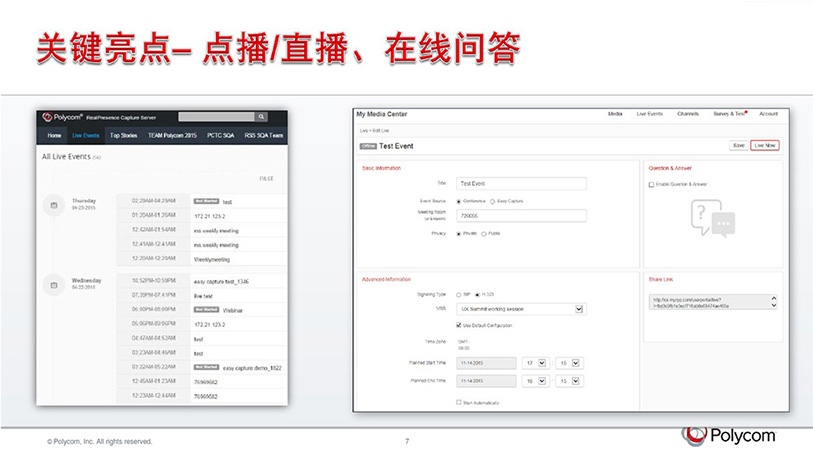Viewport: 813px width, 457px height.
Task: Choose Public privacy radio button
Action: pyautogui.click(x=484, y=233)
